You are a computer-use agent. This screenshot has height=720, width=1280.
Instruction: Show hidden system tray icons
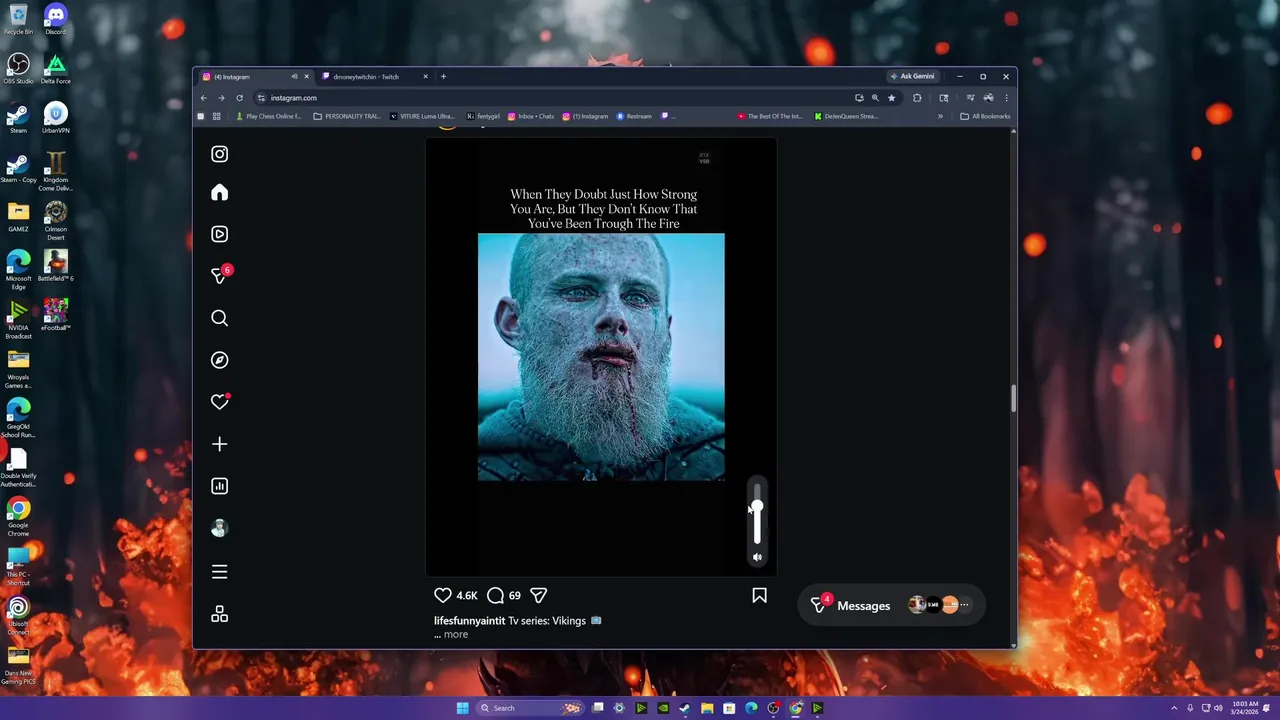[1175, 708]
